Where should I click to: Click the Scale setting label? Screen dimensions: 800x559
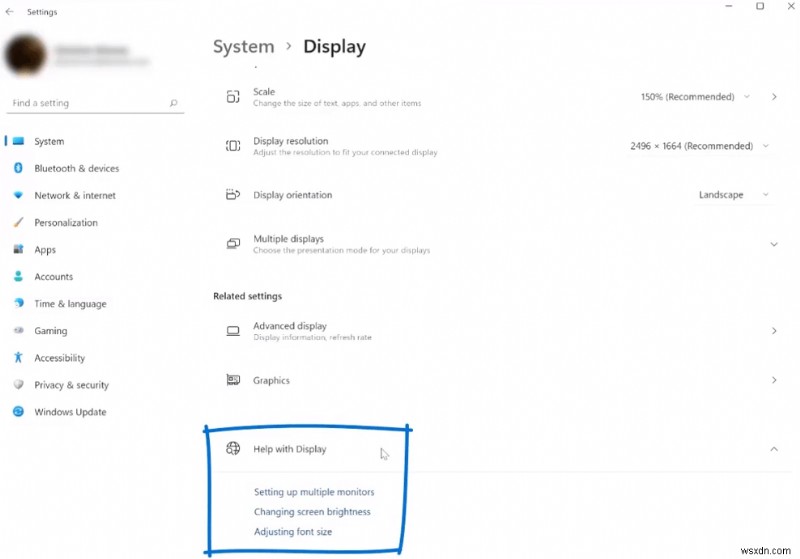264,92
